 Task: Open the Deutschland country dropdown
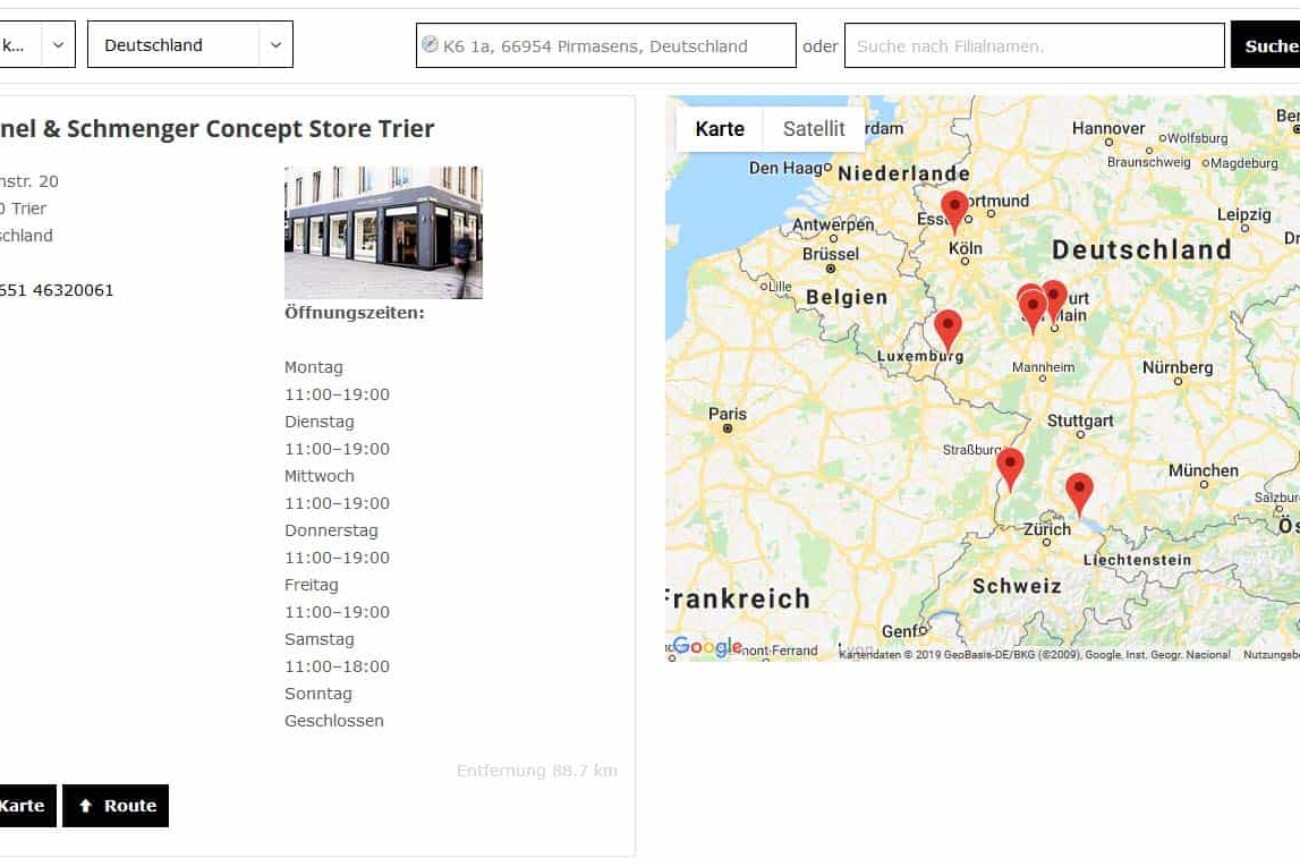point(190,45)
